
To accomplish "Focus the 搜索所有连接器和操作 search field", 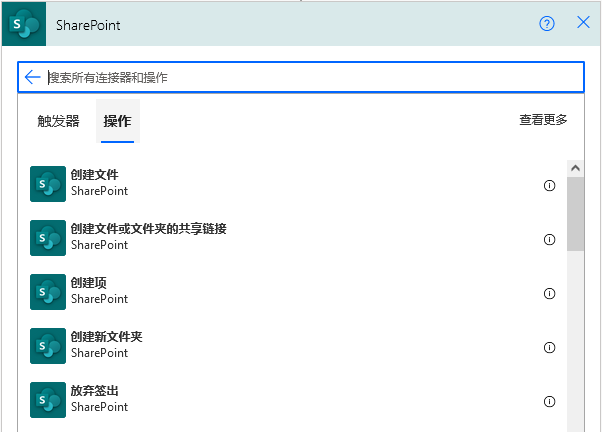I will (x=301, y=77).
